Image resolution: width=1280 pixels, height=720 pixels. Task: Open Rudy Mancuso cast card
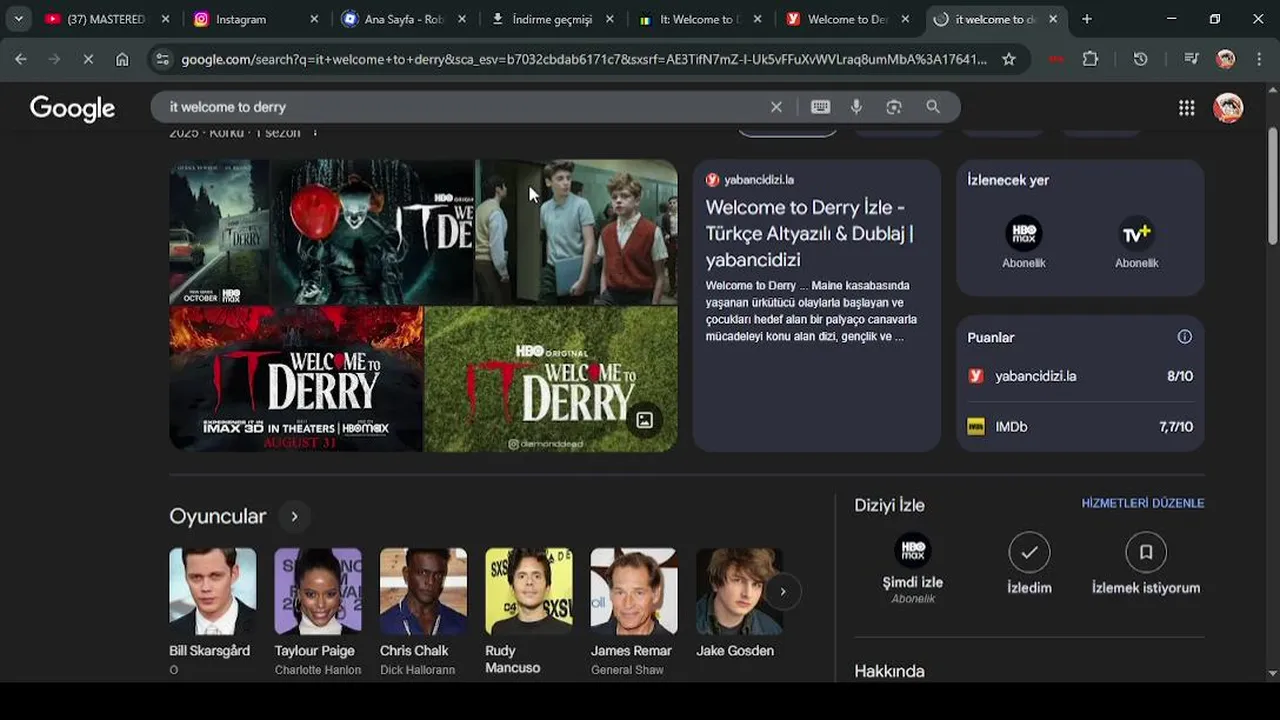(529, 611)
